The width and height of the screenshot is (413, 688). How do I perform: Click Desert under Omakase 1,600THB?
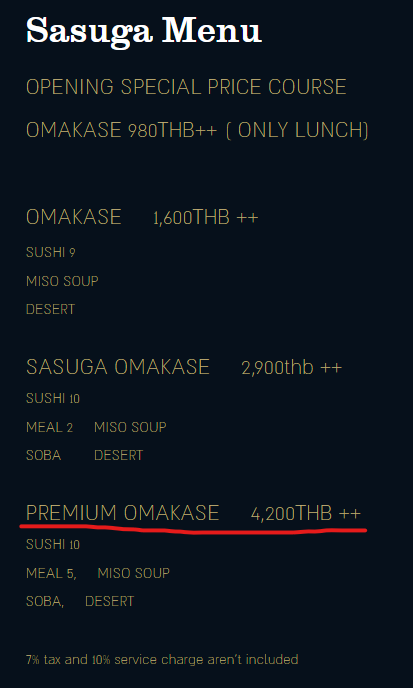point(50,309)
